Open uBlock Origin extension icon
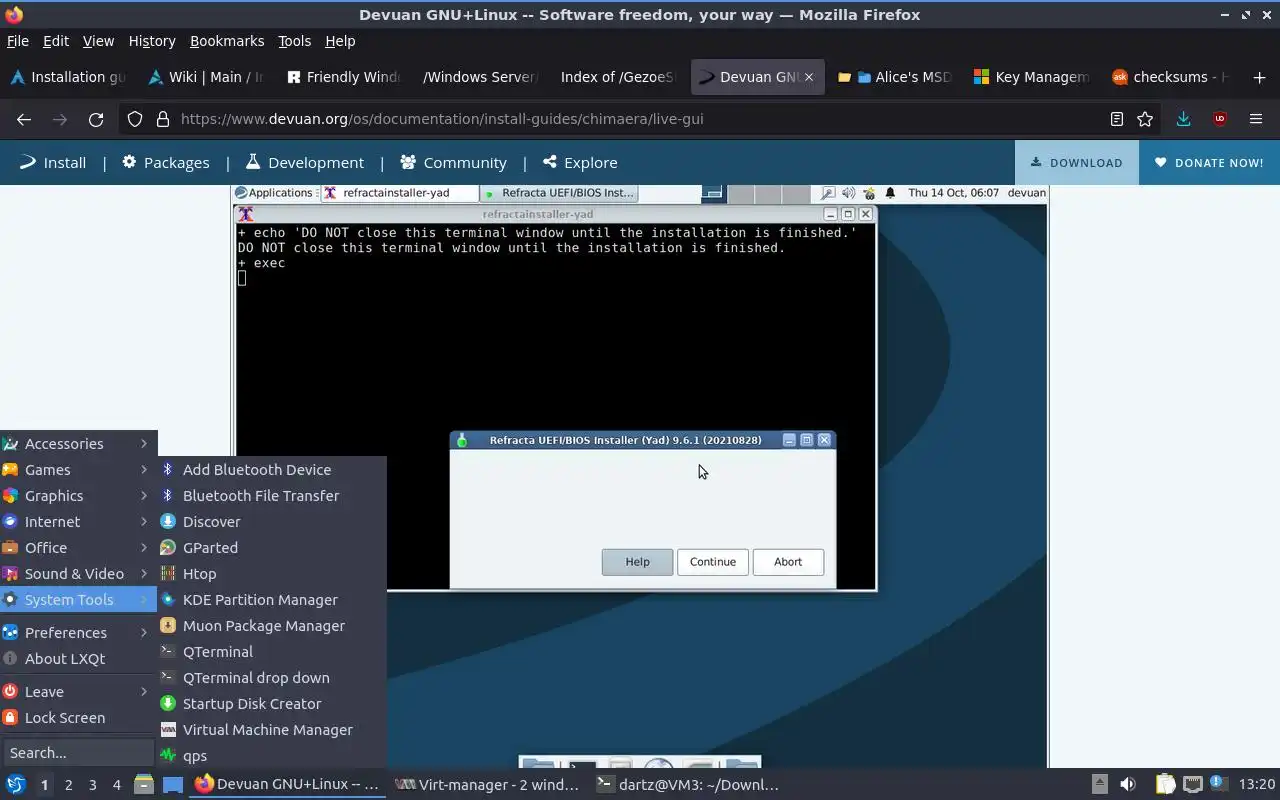 pyautogui.click(x=1220, y=119)
